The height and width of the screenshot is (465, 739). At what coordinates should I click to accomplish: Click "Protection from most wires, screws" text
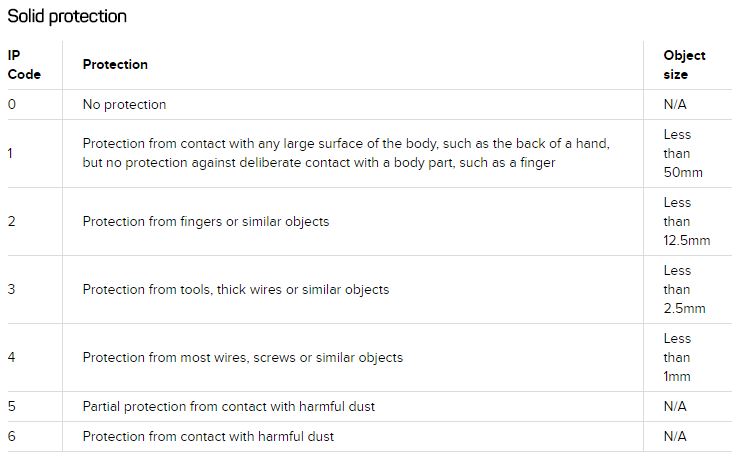[x=242, y=357]
